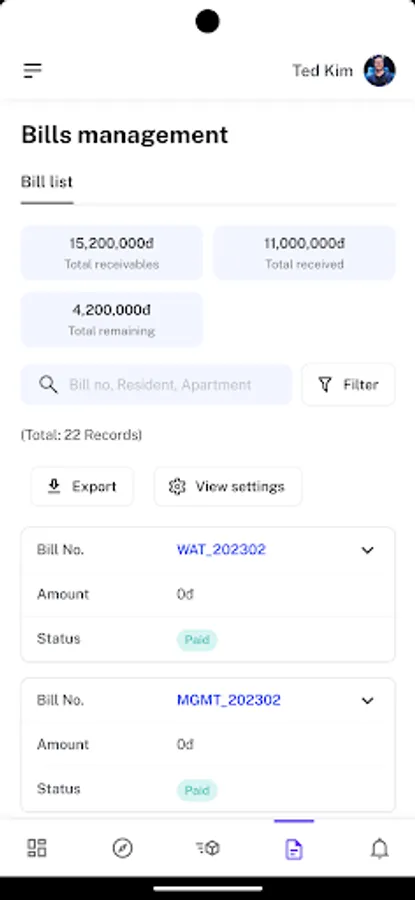Go to dashboard grid icon in bottom nav
This screenshot has width=415, height=900.
click(x=37, y=848)
